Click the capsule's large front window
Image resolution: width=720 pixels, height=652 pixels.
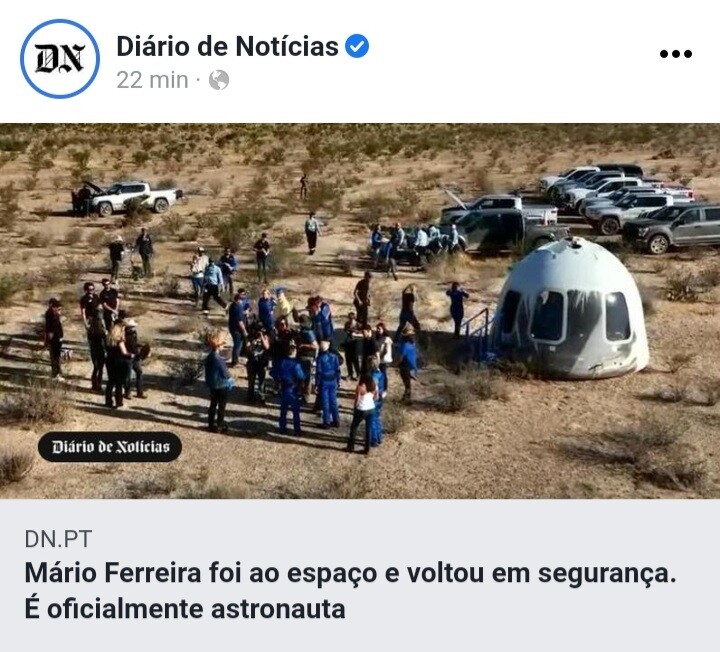pos(547,316)
